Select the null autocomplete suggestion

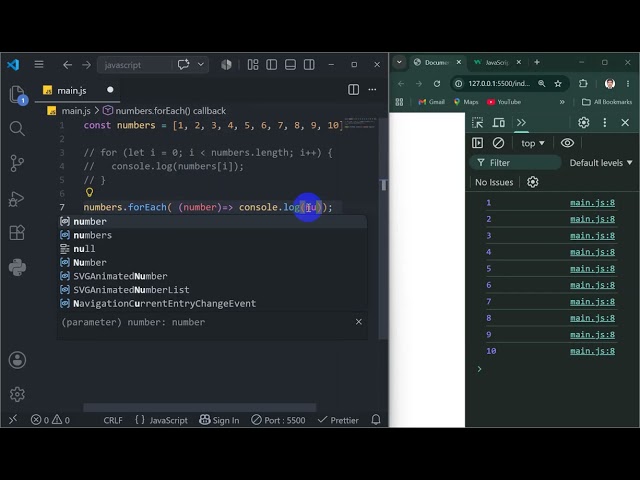(212, 249)
